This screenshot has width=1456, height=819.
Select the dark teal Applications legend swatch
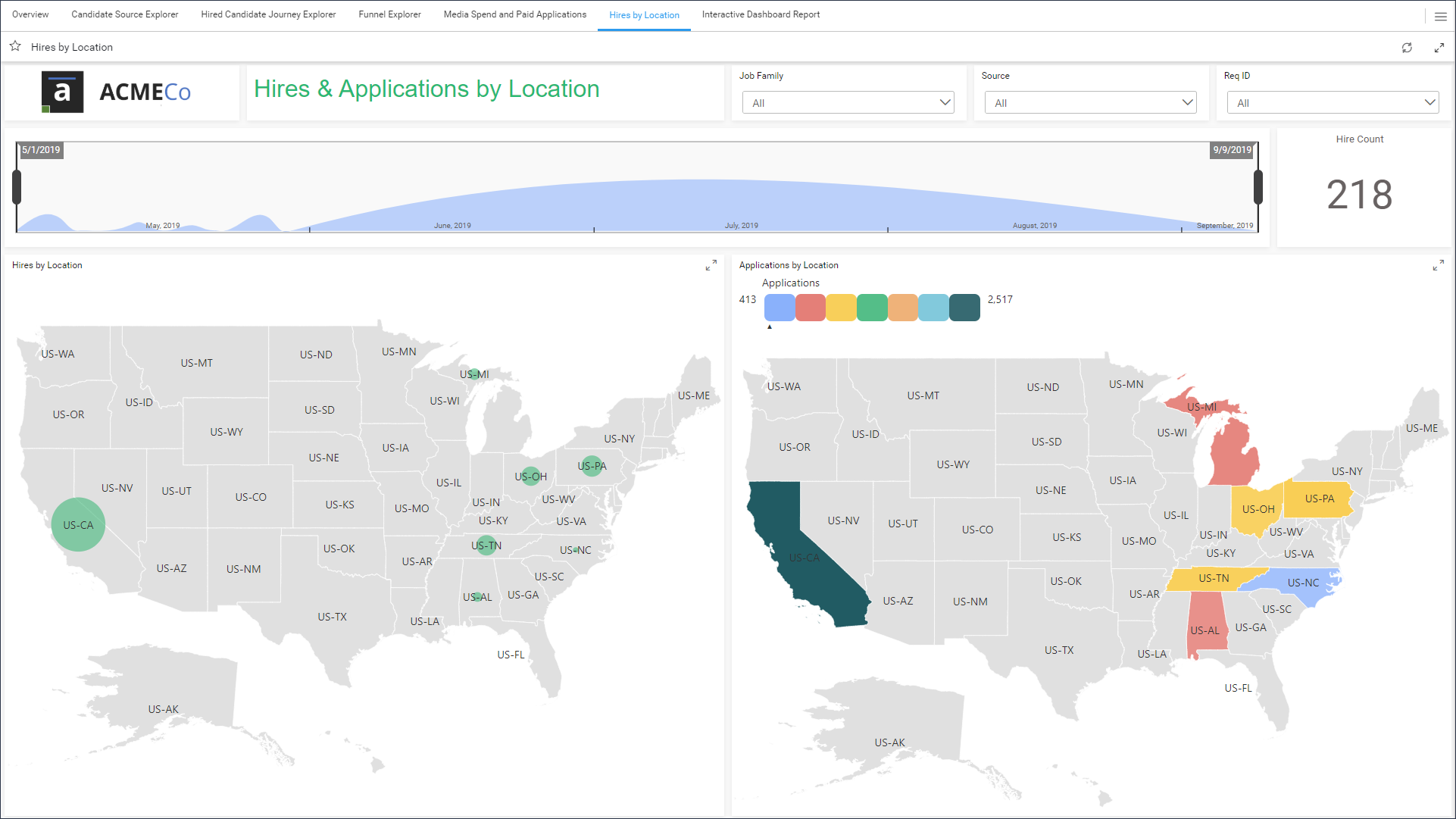pyautogui.click(x=964, y=308)
